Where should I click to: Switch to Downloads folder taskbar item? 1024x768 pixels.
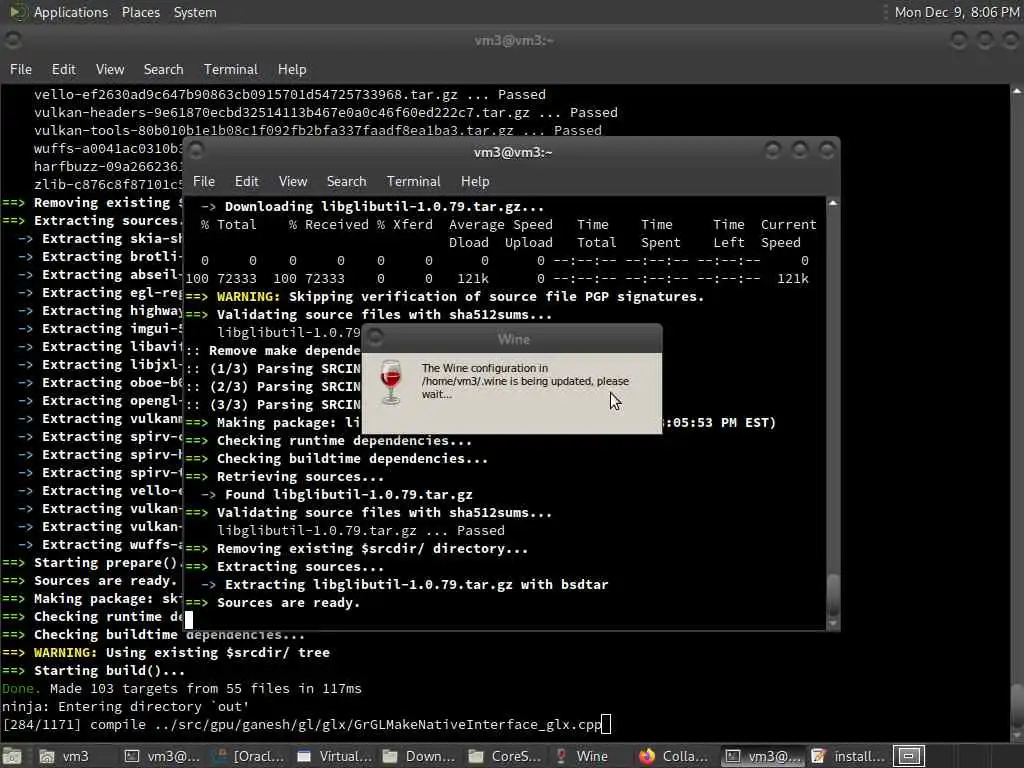[418, 756]
